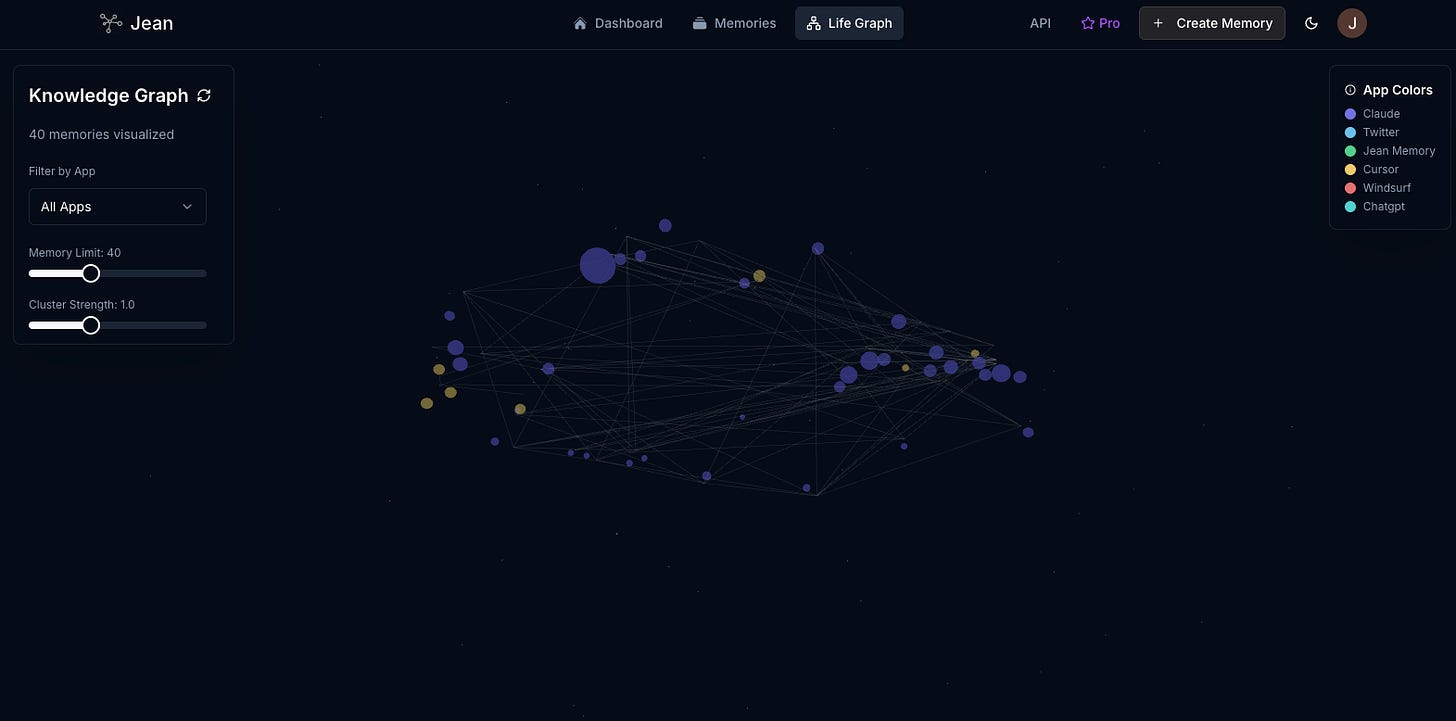This screenshot has width=1456, height=721.
Task: Click the Jean Memory color swatch
Action: click(1350, 151)
